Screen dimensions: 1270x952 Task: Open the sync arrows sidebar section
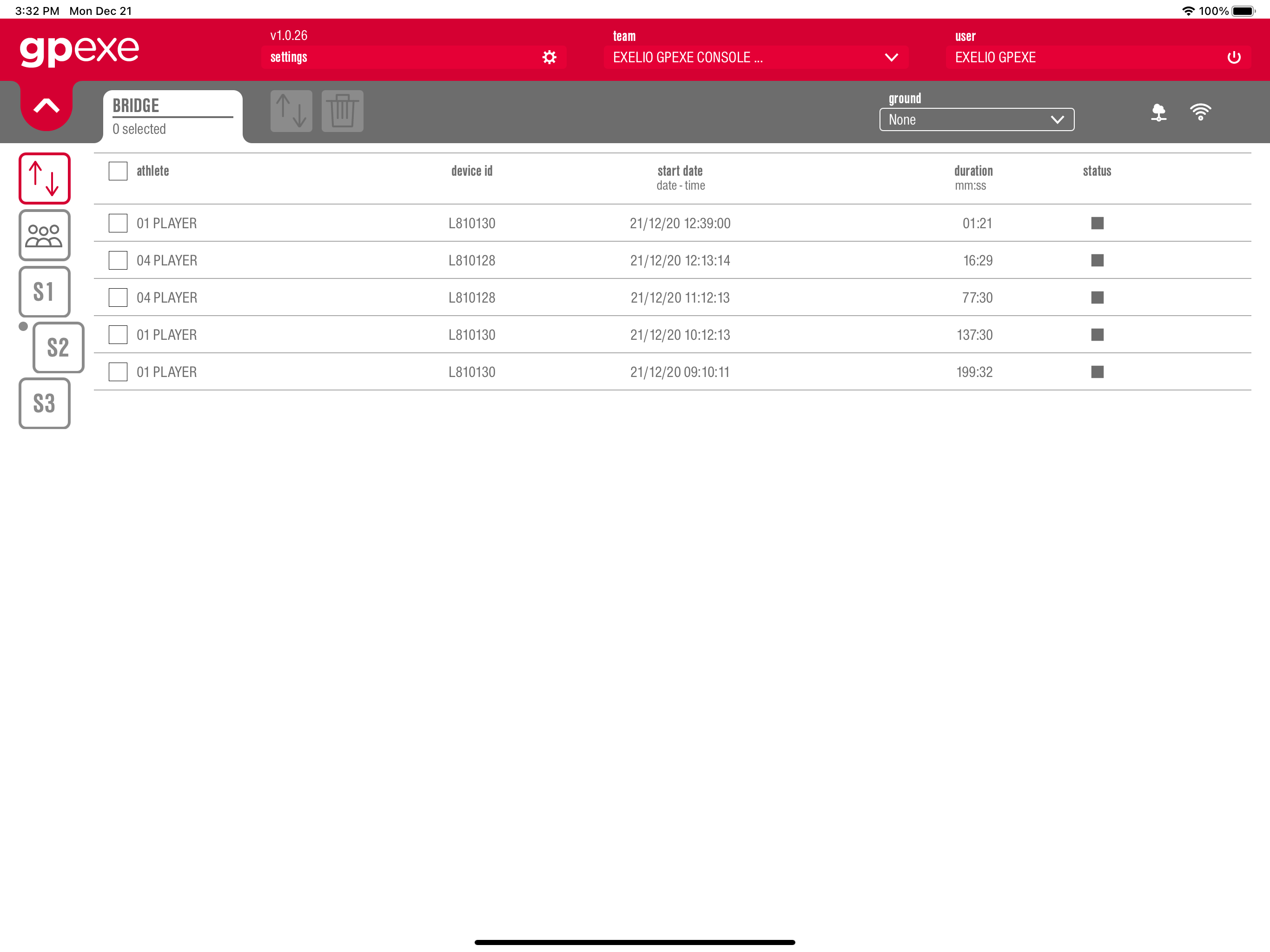click(x=44, y=178)
